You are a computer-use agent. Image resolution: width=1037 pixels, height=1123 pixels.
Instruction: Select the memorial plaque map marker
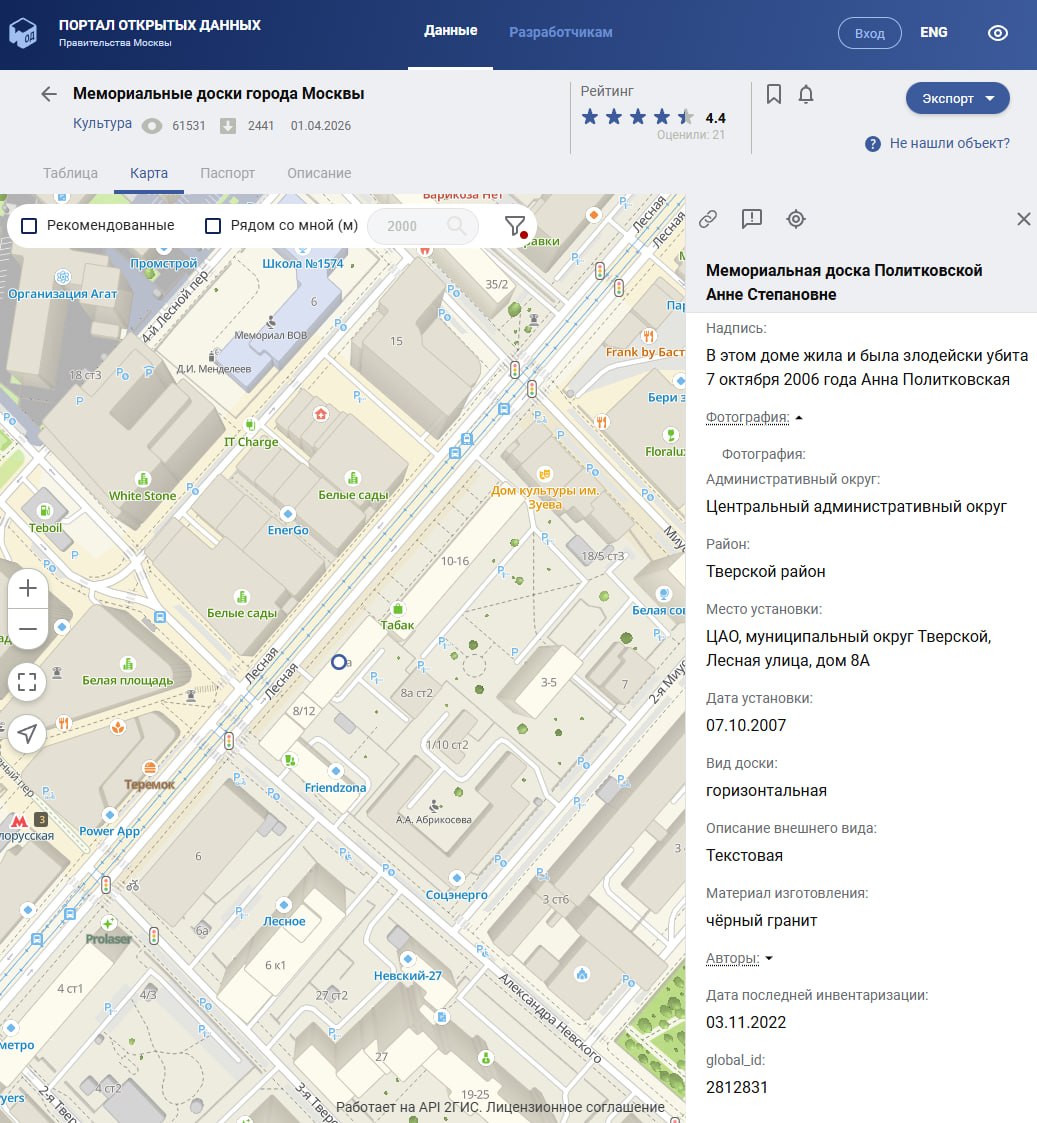[339, 662]
